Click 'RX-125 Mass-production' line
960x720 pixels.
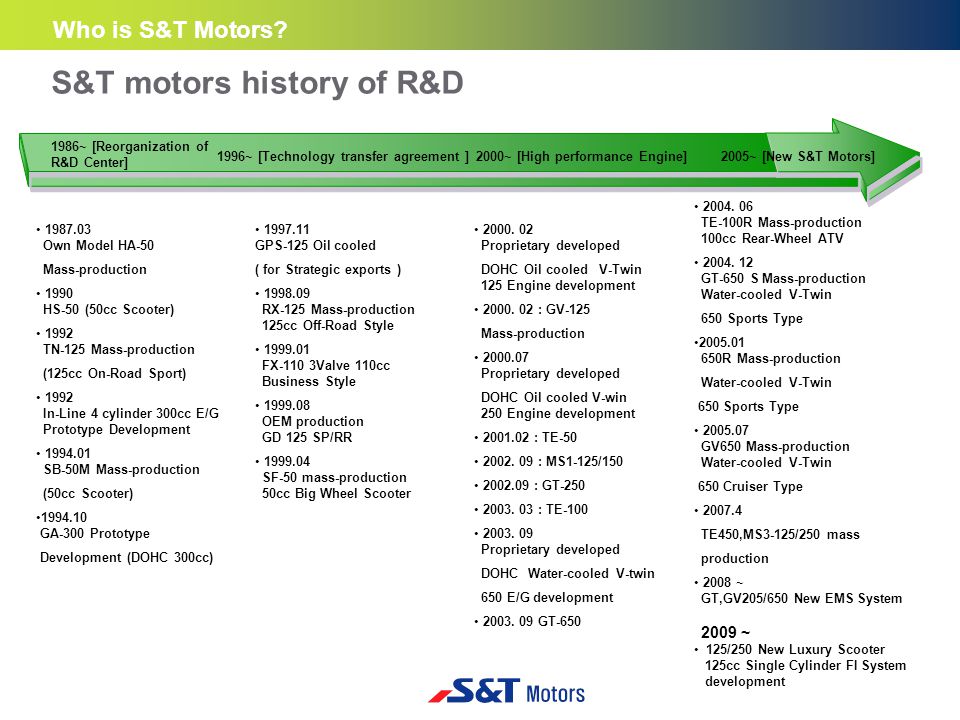click(x=338, y=310)
